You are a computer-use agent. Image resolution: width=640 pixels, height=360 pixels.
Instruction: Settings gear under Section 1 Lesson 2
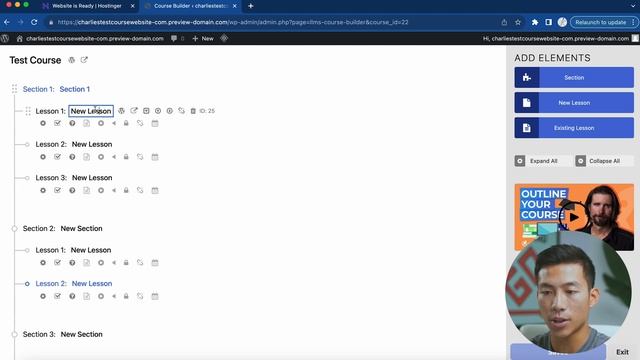tap(43, 157)
